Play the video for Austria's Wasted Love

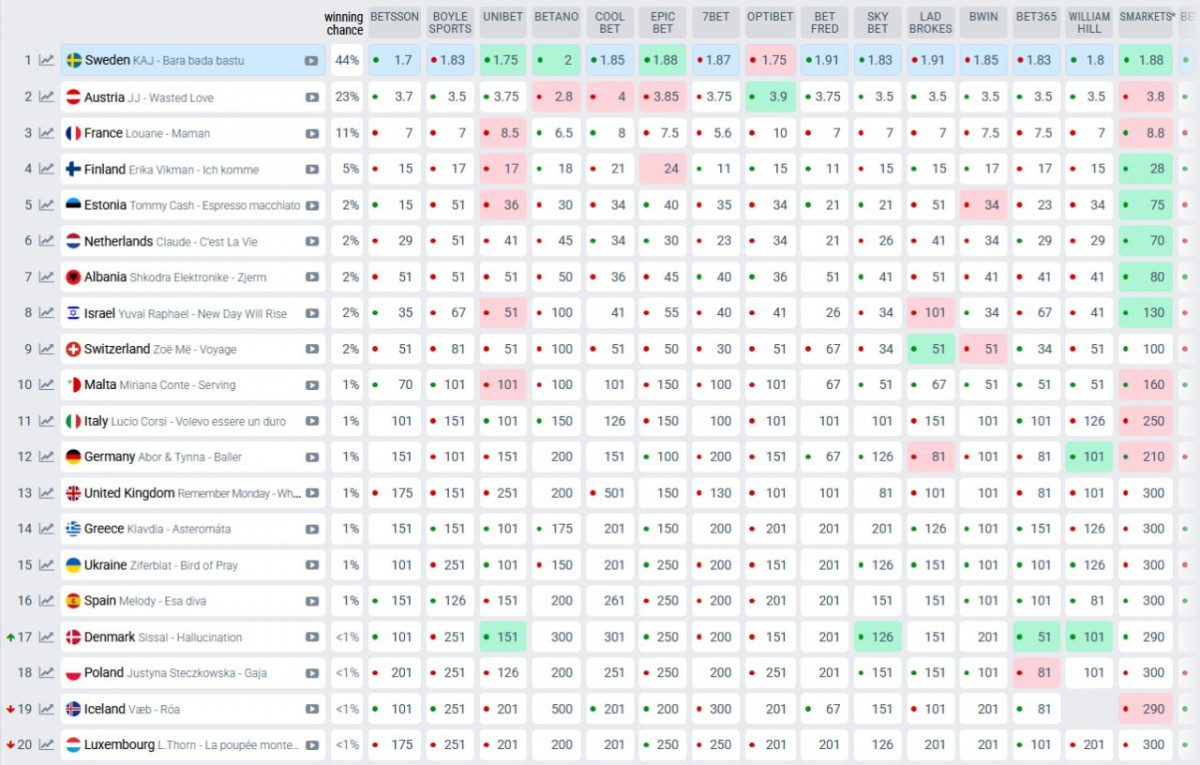pos(312,97)
